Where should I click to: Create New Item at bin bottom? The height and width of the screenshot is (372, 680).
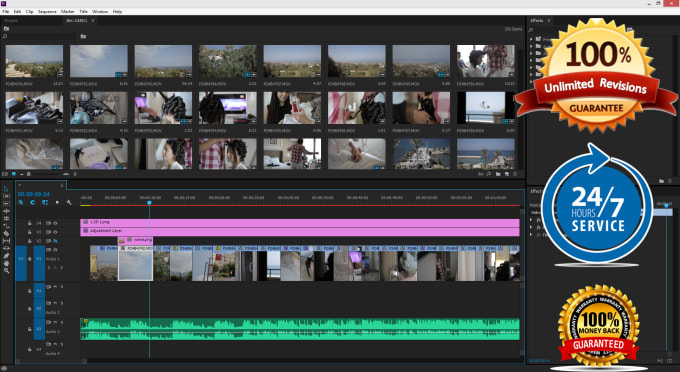tap(507, 174)
